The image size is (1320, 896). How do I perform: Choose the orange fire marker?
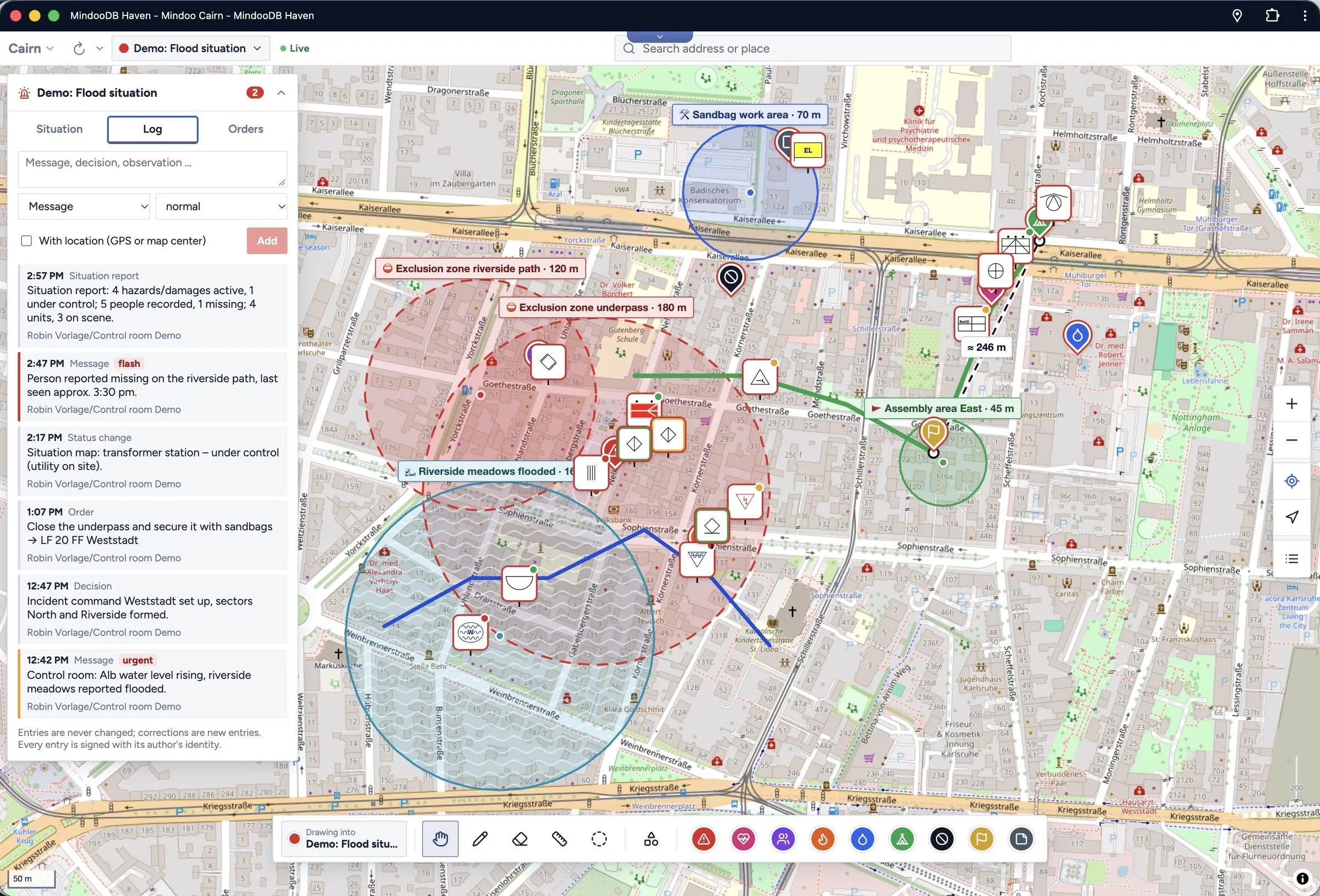point(822,839)
